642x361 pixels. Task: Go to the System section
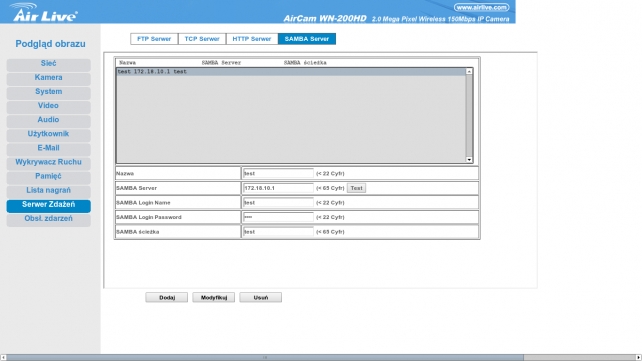tap(48, 92)
